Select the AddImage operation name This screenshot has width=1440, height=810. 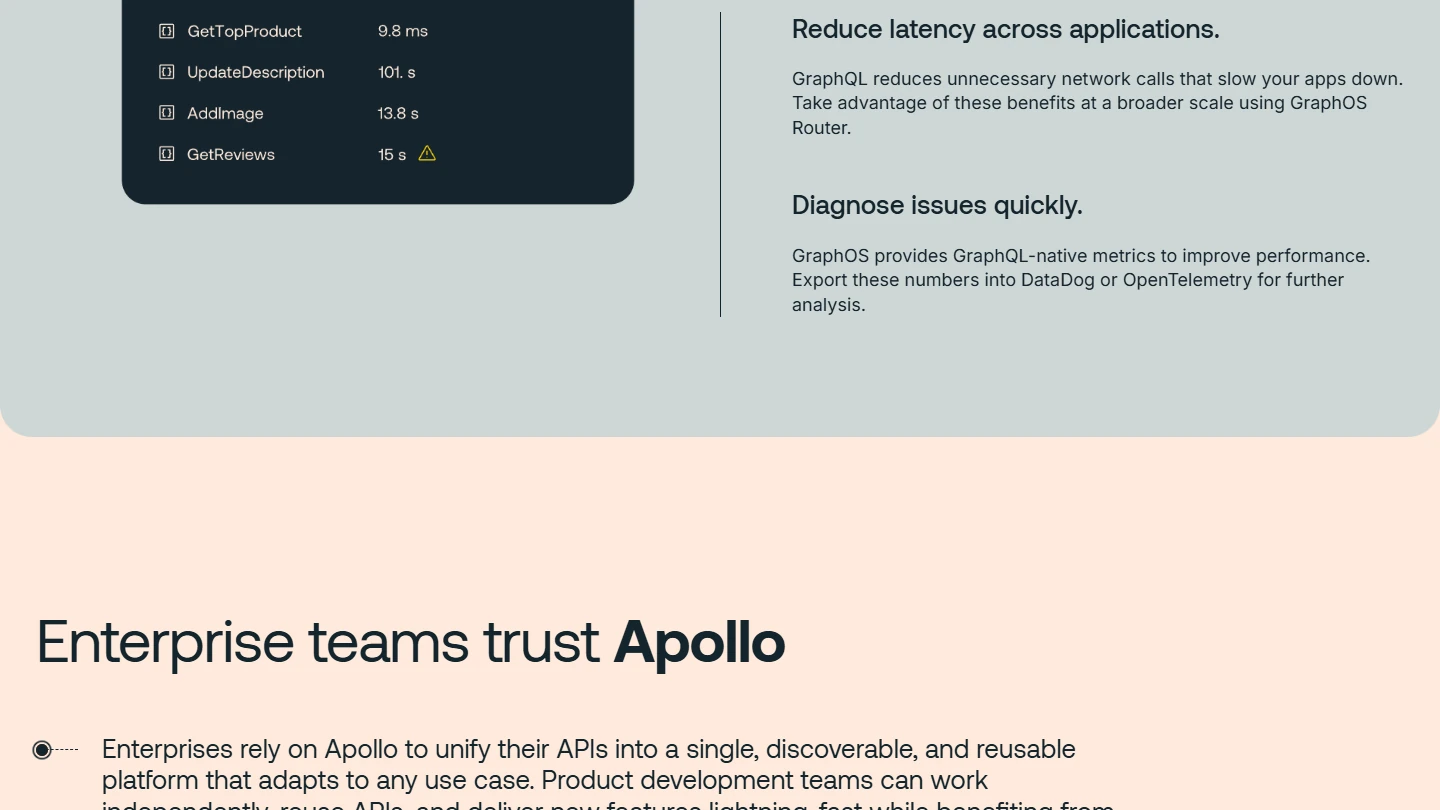(x=225, y=113)
